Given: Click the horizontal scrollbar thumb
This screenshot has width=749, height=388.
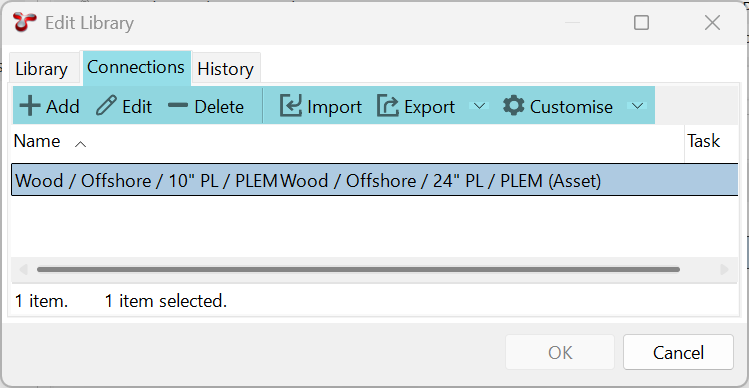Looking at the screenshot, I should [x=358, y=269].
